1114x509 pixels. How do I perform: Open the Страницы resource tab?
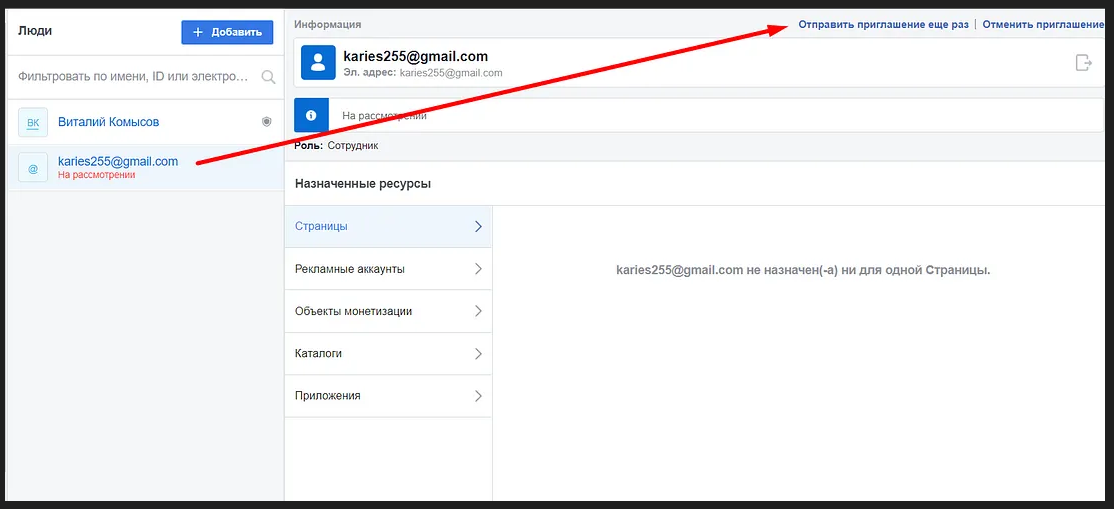(x=322, y=226)
